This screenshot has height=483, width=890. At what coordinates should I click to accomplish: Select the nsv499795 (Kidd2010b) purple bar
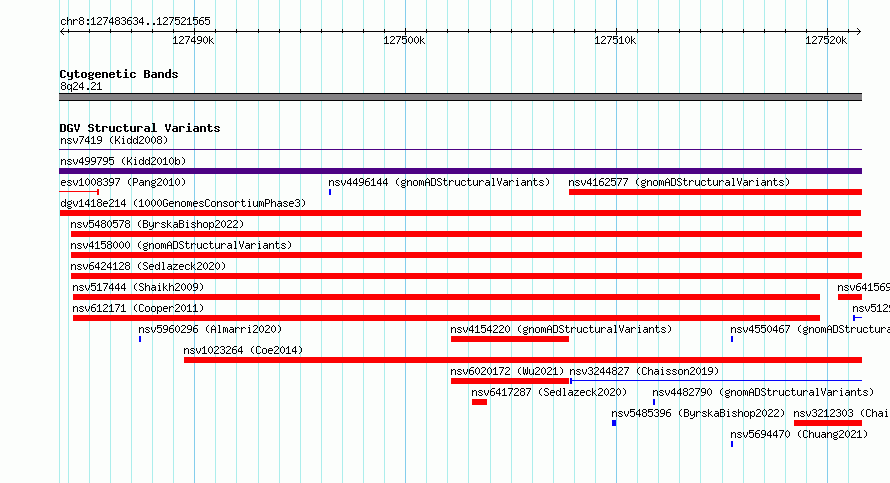460,171
